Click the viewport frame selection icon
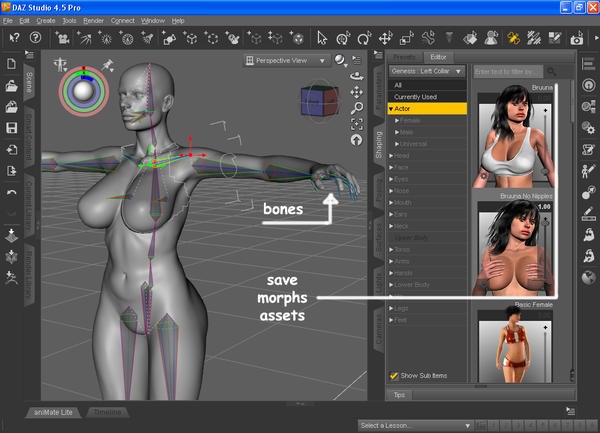The width and height of the screenshot is (600, 433). click(357, 124)
